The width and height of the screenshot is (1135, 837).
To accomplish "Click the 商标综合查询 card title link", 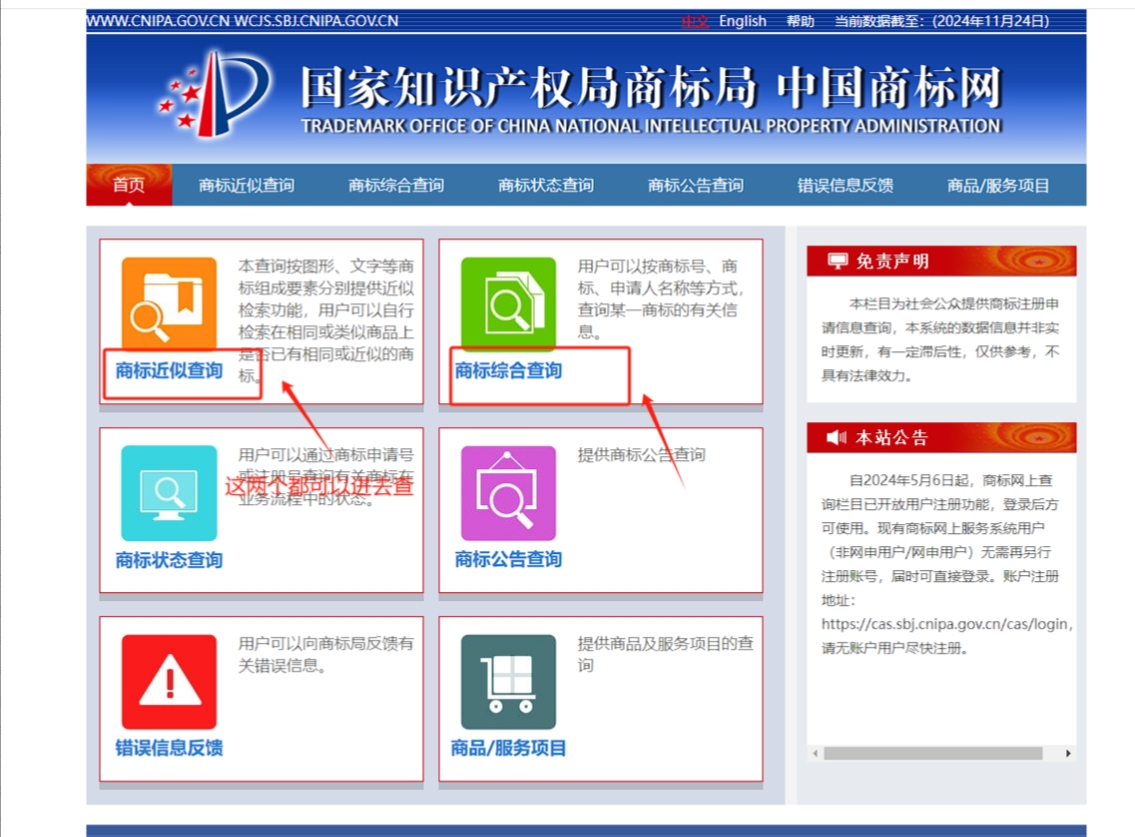I will pyautogui.click(x=508, y=371).
